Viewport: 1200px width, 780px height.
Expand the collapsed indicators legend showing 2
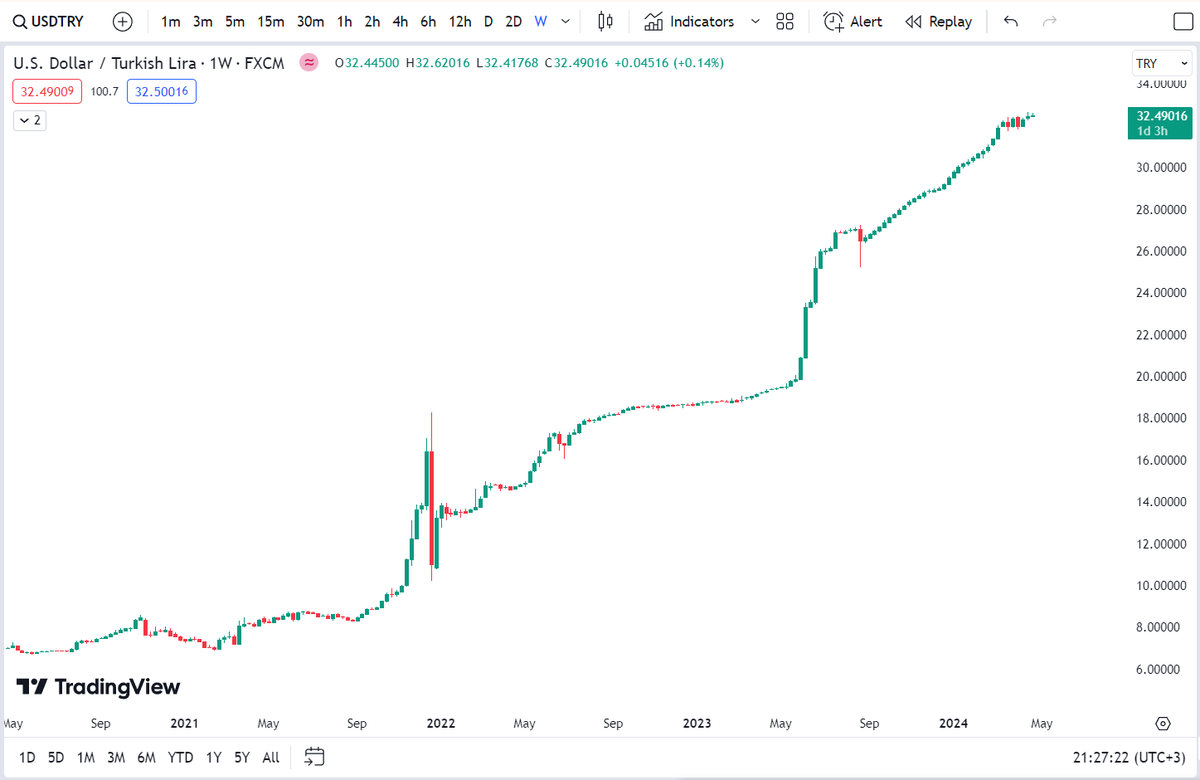click(30, 120)
